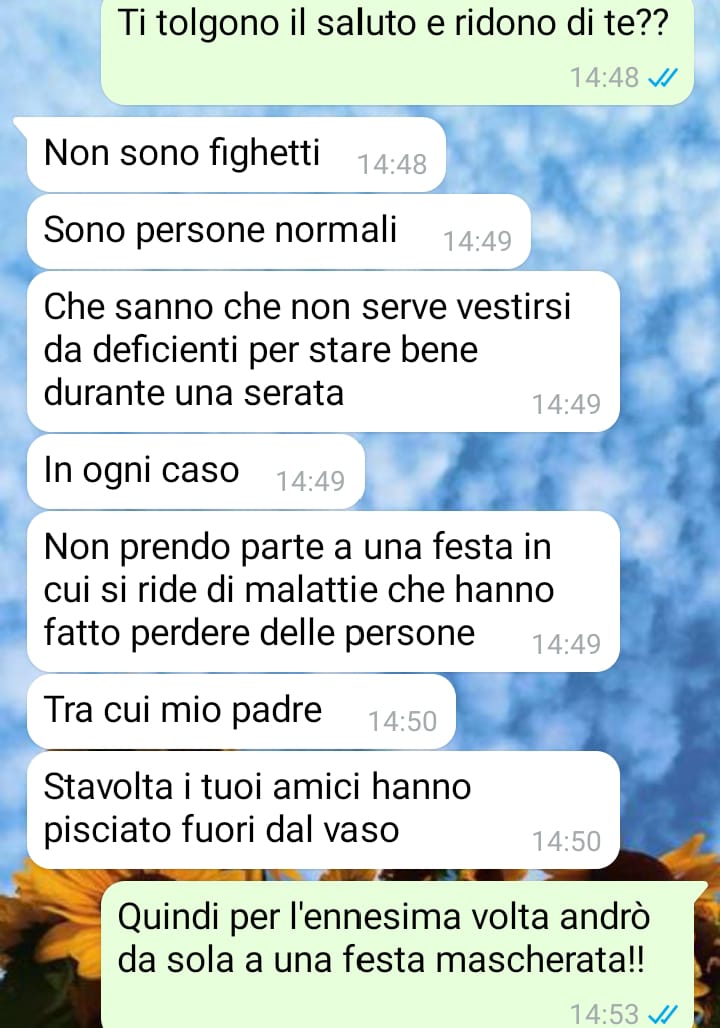This screenshot has width=720, height=1028.
Task: Tap the read checkmarks on 14:48 sent message
Action: [662, 78]
